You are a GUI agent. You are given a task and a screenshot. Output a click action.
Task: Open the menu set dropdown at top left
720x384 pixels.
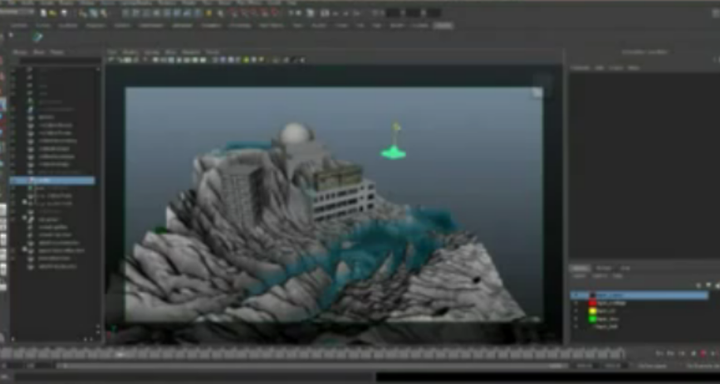coord(17,12)
